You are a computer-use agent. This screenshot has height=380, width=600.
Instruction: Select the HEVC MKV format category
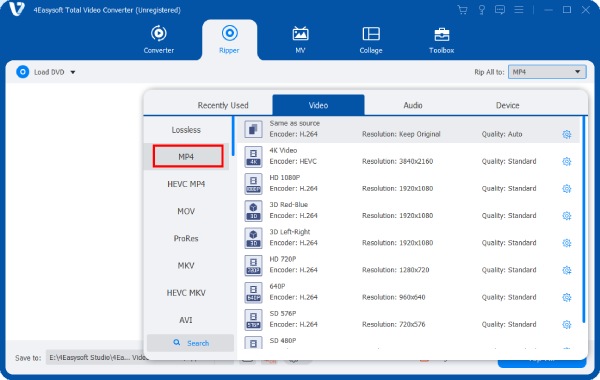click(x=186, y=293)
